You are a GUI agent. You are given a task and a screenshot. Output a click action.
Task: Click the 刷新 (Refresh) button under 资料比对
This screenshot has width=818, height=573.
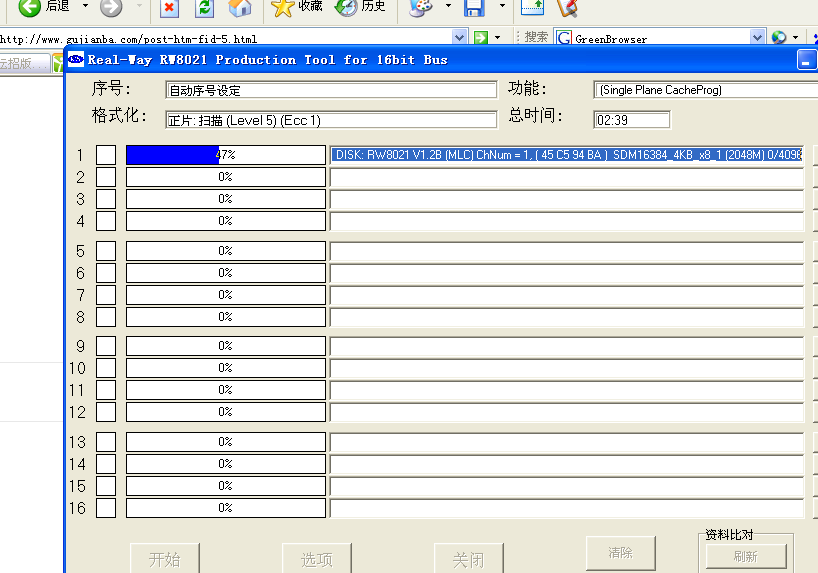click(x=746, y=556)
